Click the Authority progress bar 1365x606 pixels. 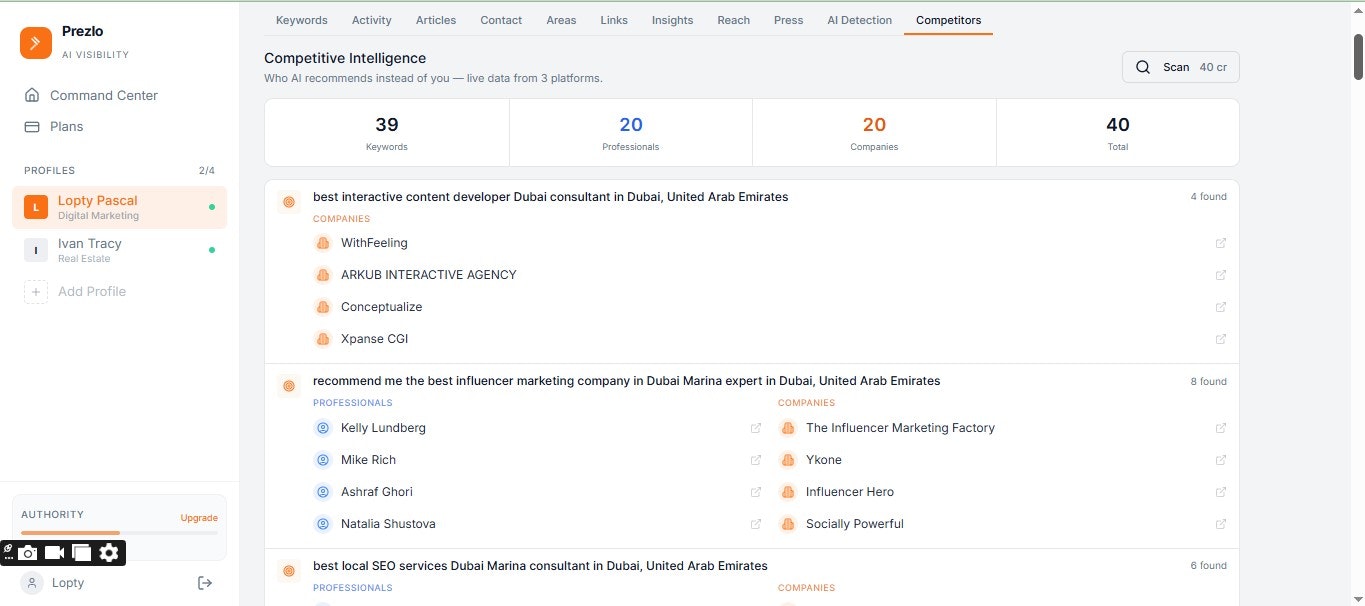click(118, 533)
